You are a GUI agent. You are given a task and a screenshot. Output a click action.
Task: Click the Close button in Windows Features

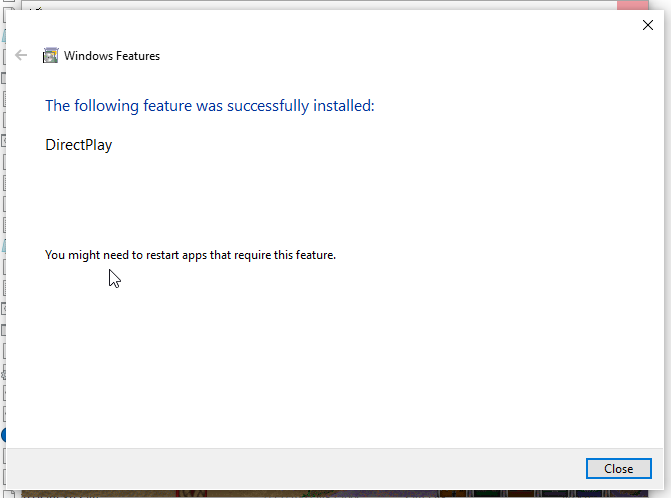click(x=618, y=468)
